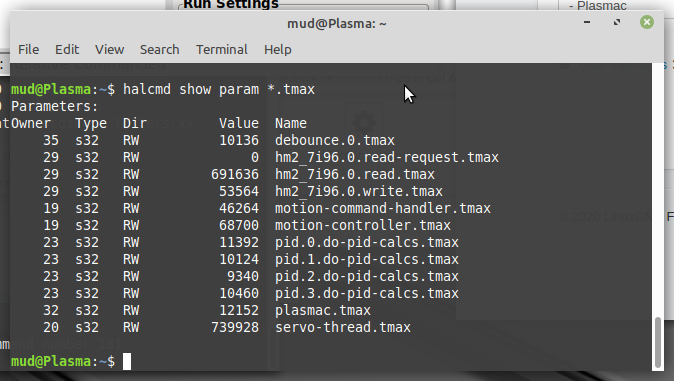Click the 'Value' column header

[x=239, y=124]
